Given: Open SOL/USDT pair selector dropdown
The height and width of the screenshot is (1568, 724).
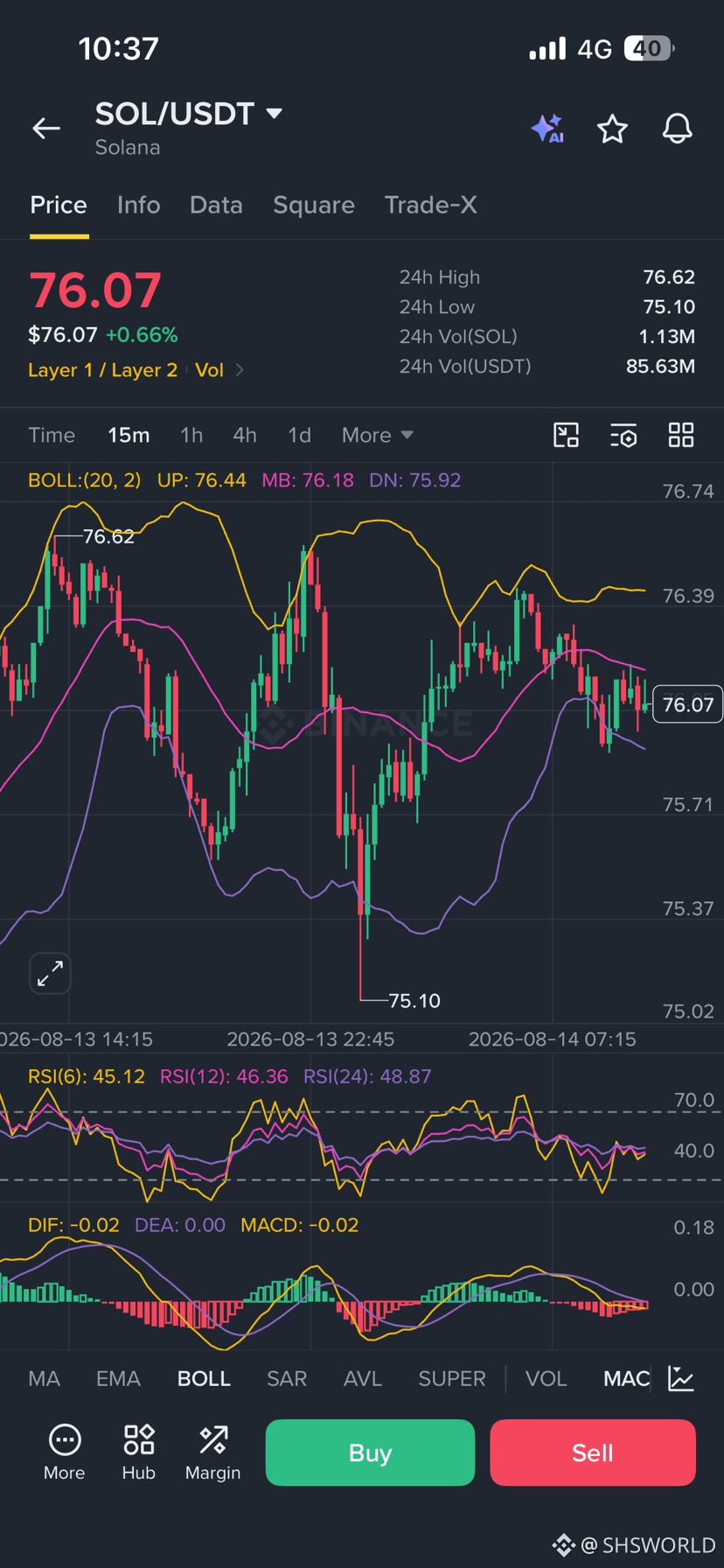Looking at the screenshot, I should coord(274,114).
